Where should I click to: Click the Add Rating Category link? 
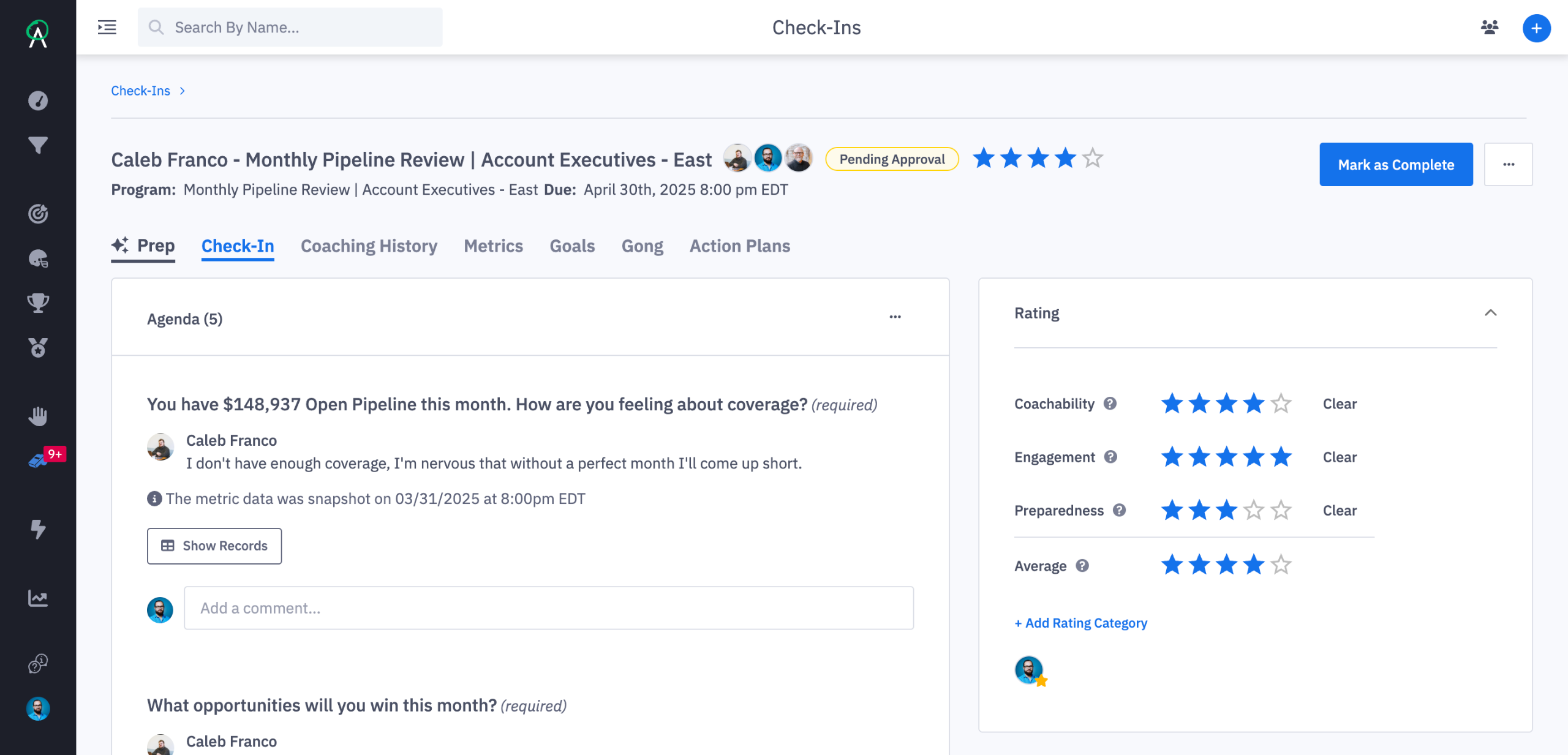[1081, 623]
